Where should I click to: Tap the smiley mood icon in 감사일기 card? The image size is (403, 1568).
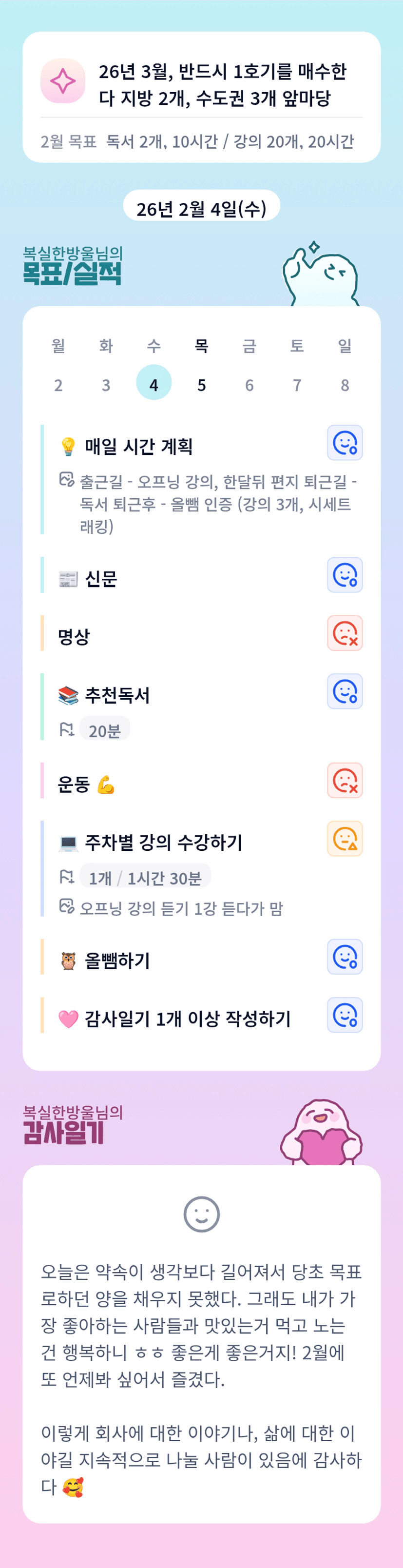coord(202,1215)
